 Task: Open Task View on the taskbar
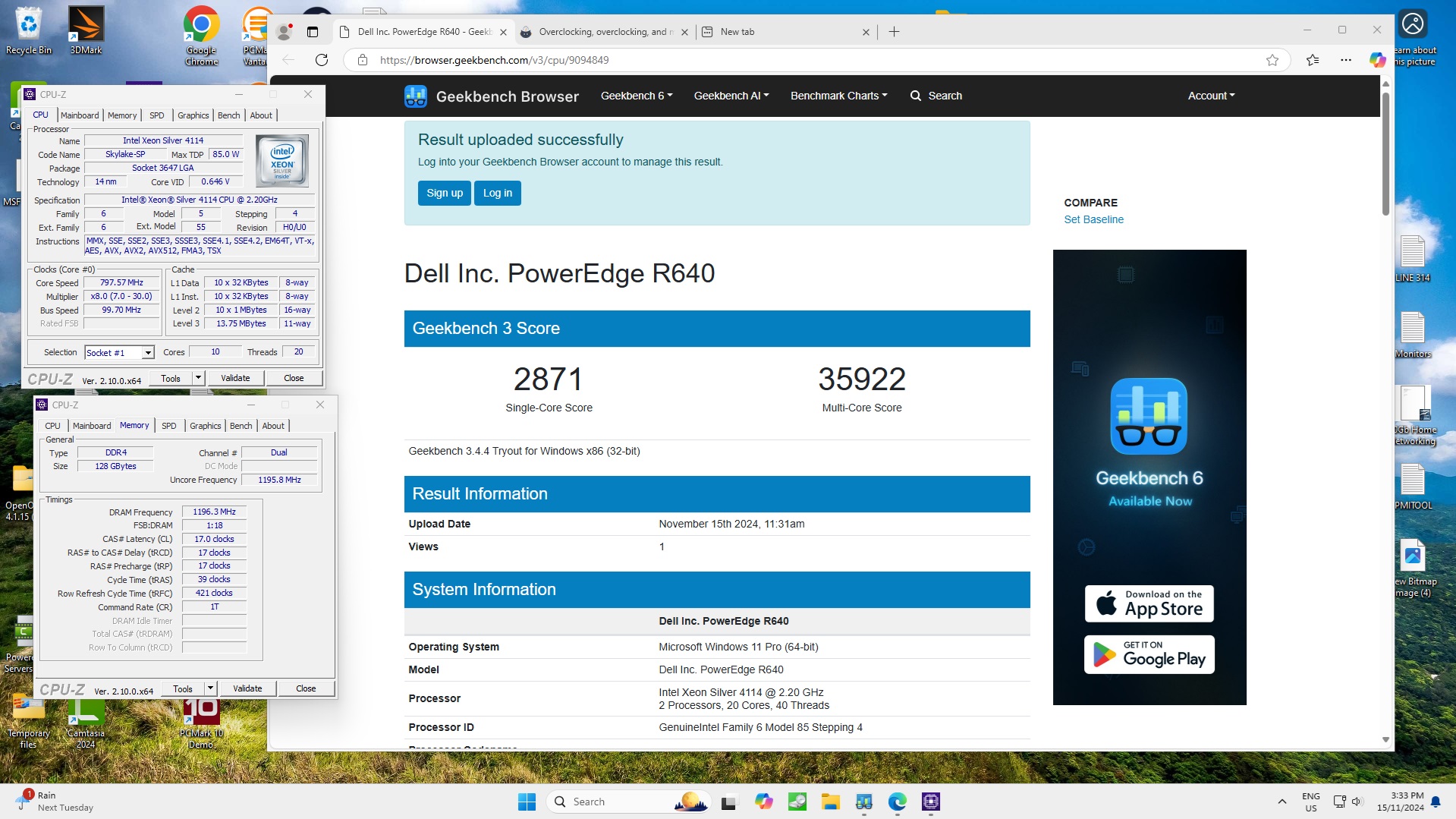pos(729,802)
